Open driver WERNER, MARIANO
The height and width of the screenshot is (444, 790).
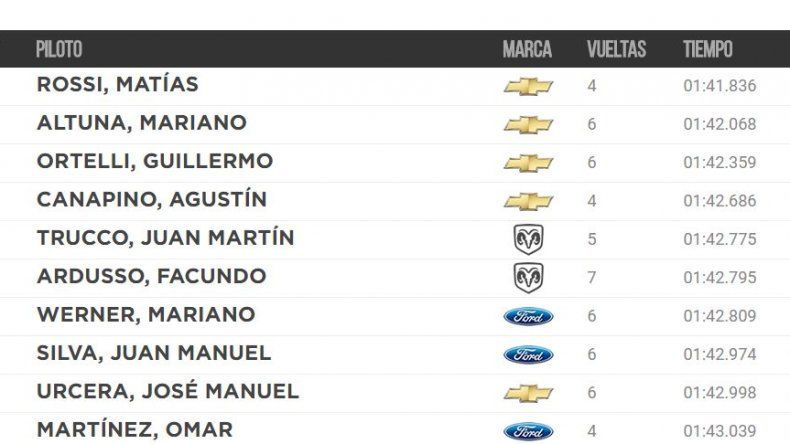[146, 315]
